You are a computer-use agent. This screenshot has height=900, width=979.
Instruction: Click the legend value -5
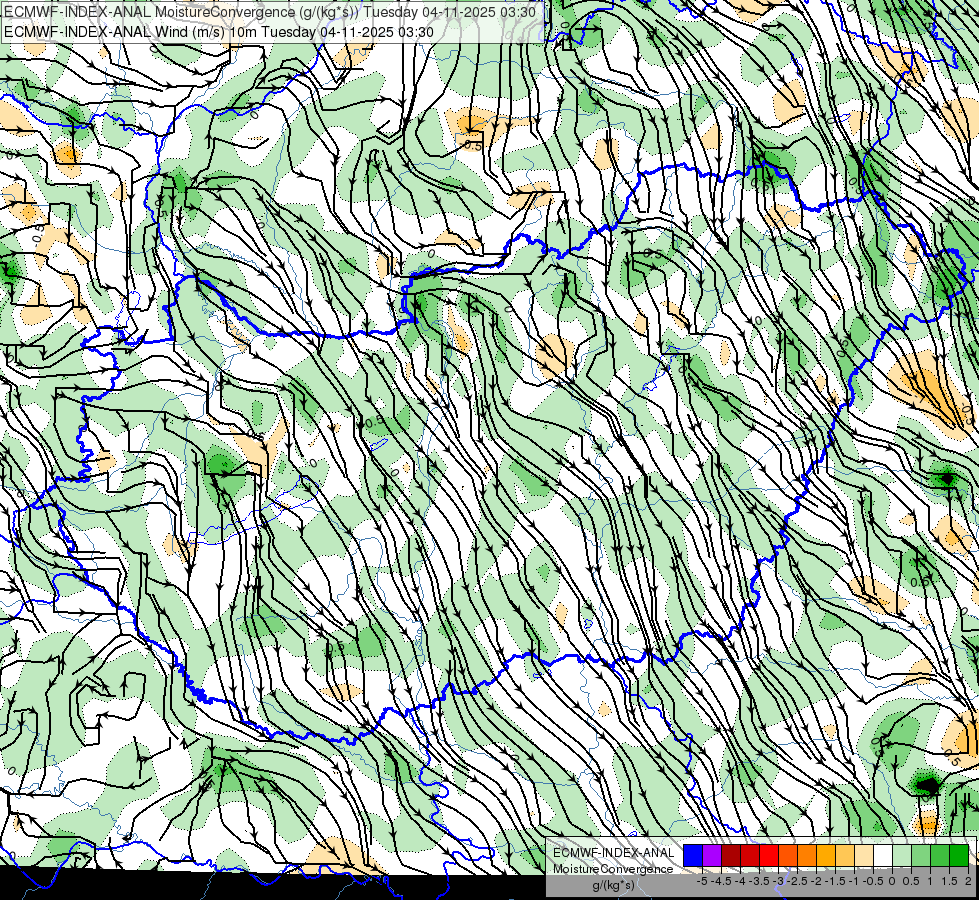[x=702, y=881]
